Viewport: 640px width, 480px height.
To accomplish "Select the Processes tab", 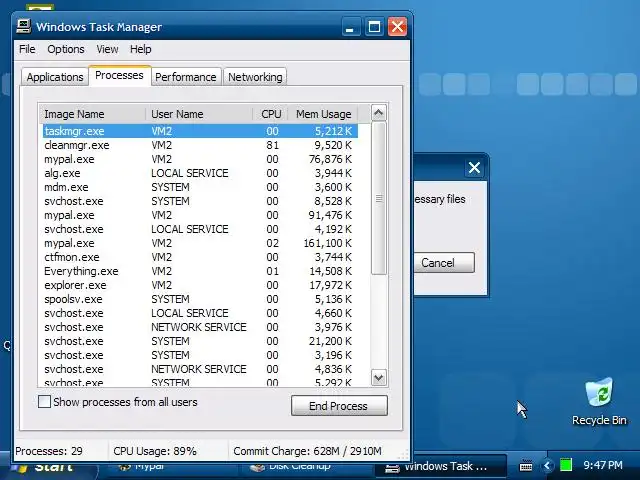I will click(120, 76).
